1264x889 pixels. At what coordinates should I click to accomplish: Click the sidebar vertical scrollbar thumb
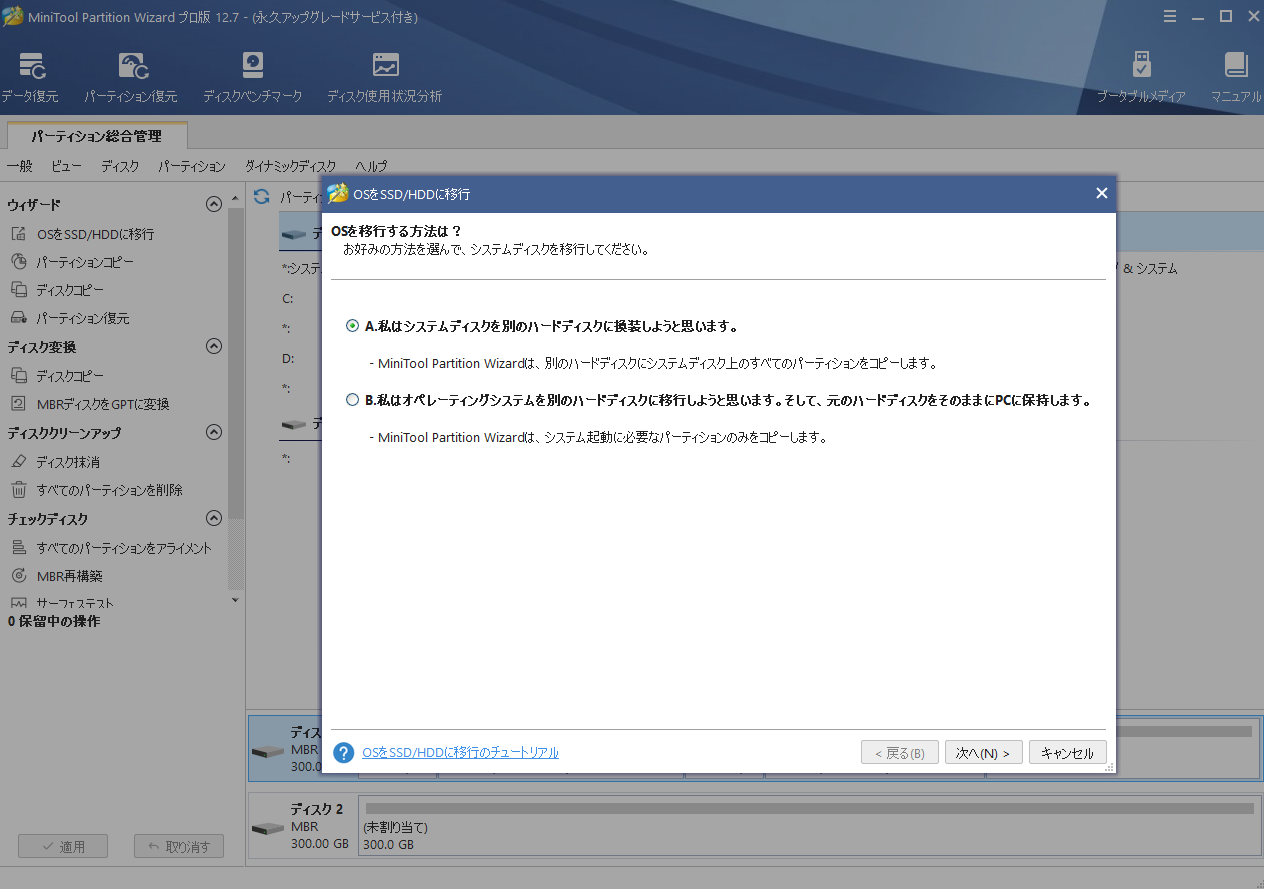click(235, 365)
